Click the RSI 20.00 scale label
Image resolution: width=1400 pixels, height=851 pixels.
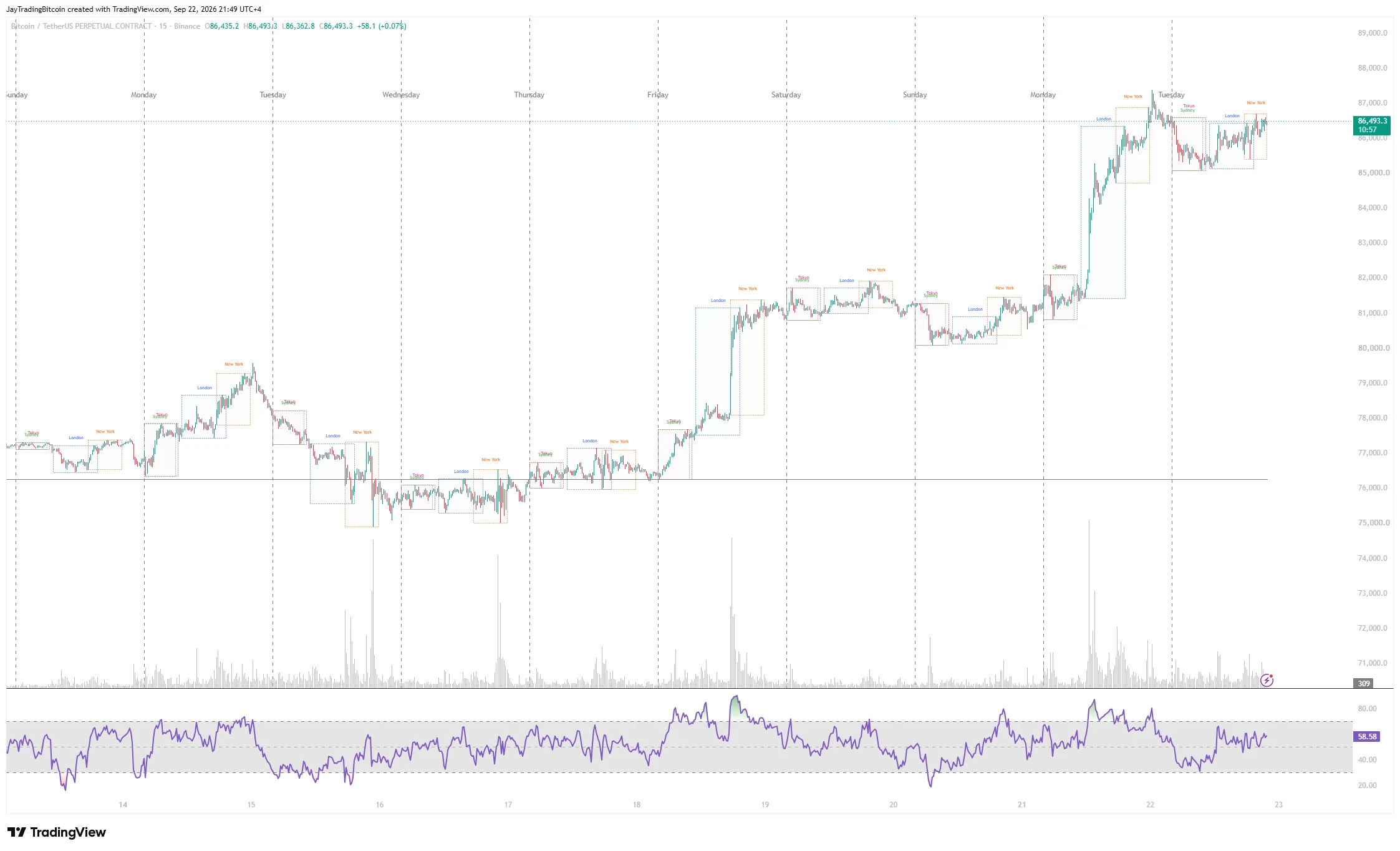click(1367, 785)
